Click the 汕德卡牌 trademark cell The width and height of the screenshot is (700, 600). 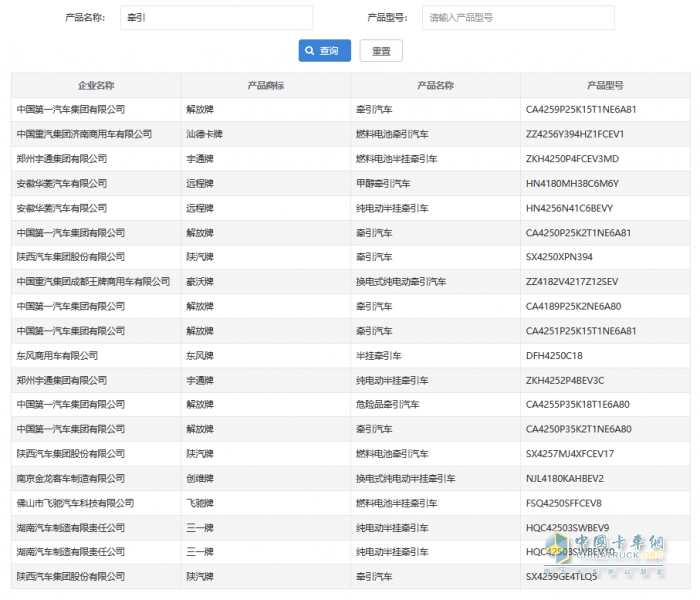coord(204,134)
